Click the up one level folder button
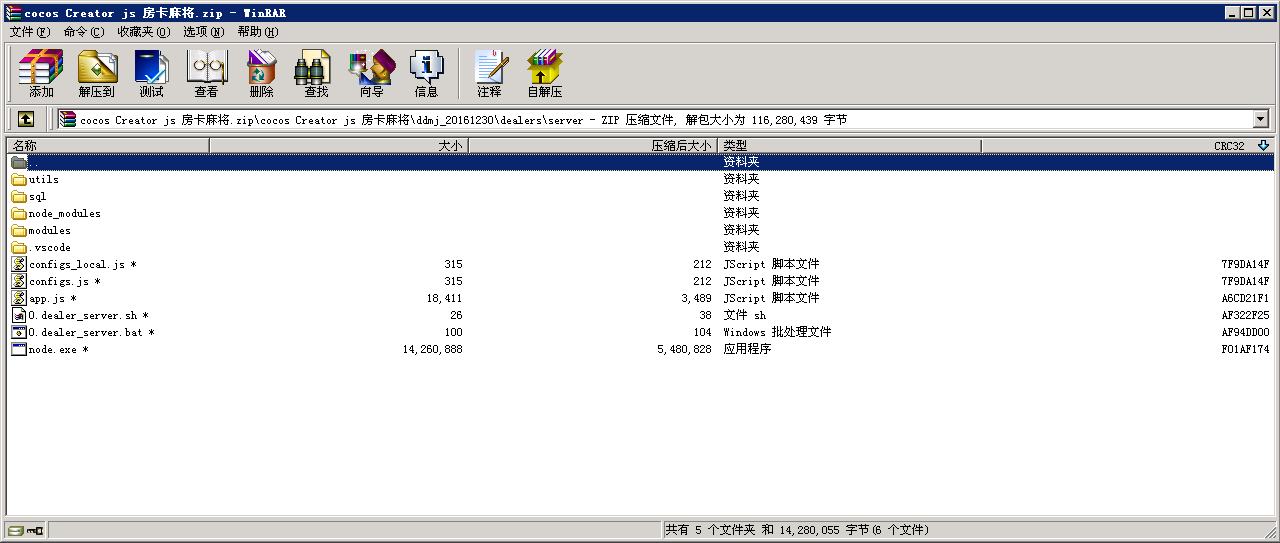Viewport: 1280px width, 543px height. [x=26, y=119]
